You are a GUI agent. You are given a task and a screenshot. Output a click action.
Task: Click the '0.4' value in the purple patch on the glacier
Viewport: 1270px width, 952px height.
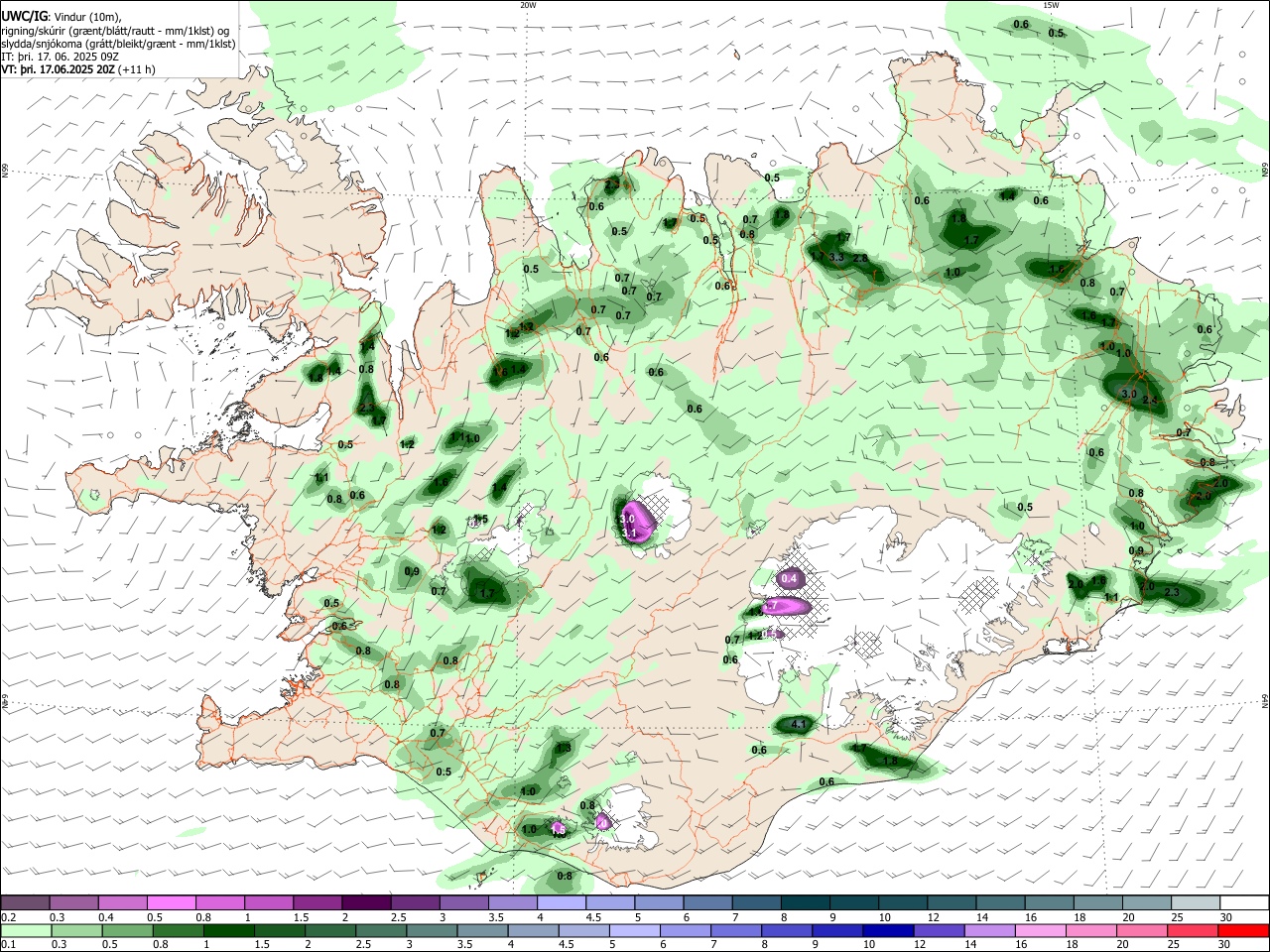(x=790, y=578)
